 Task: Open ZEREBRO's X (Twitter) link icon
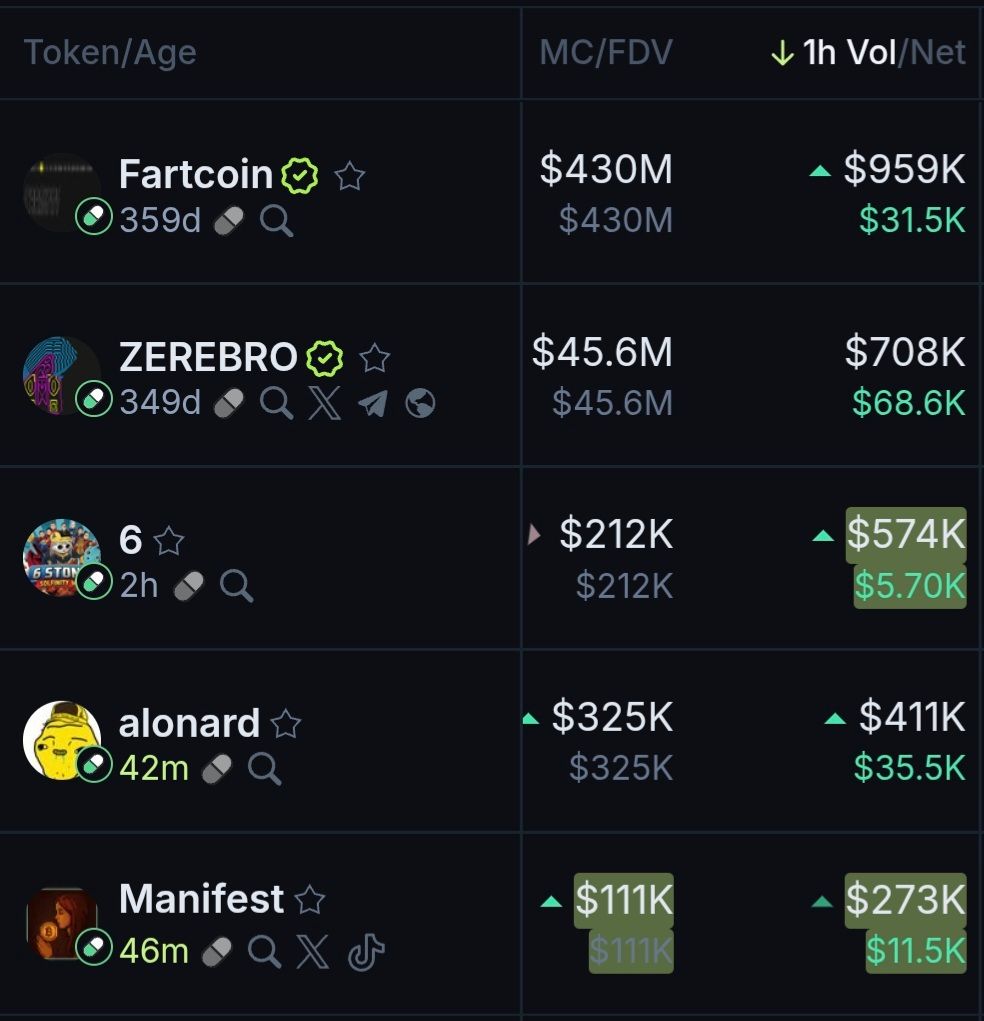pyautogui.click(x=324, y=403)
